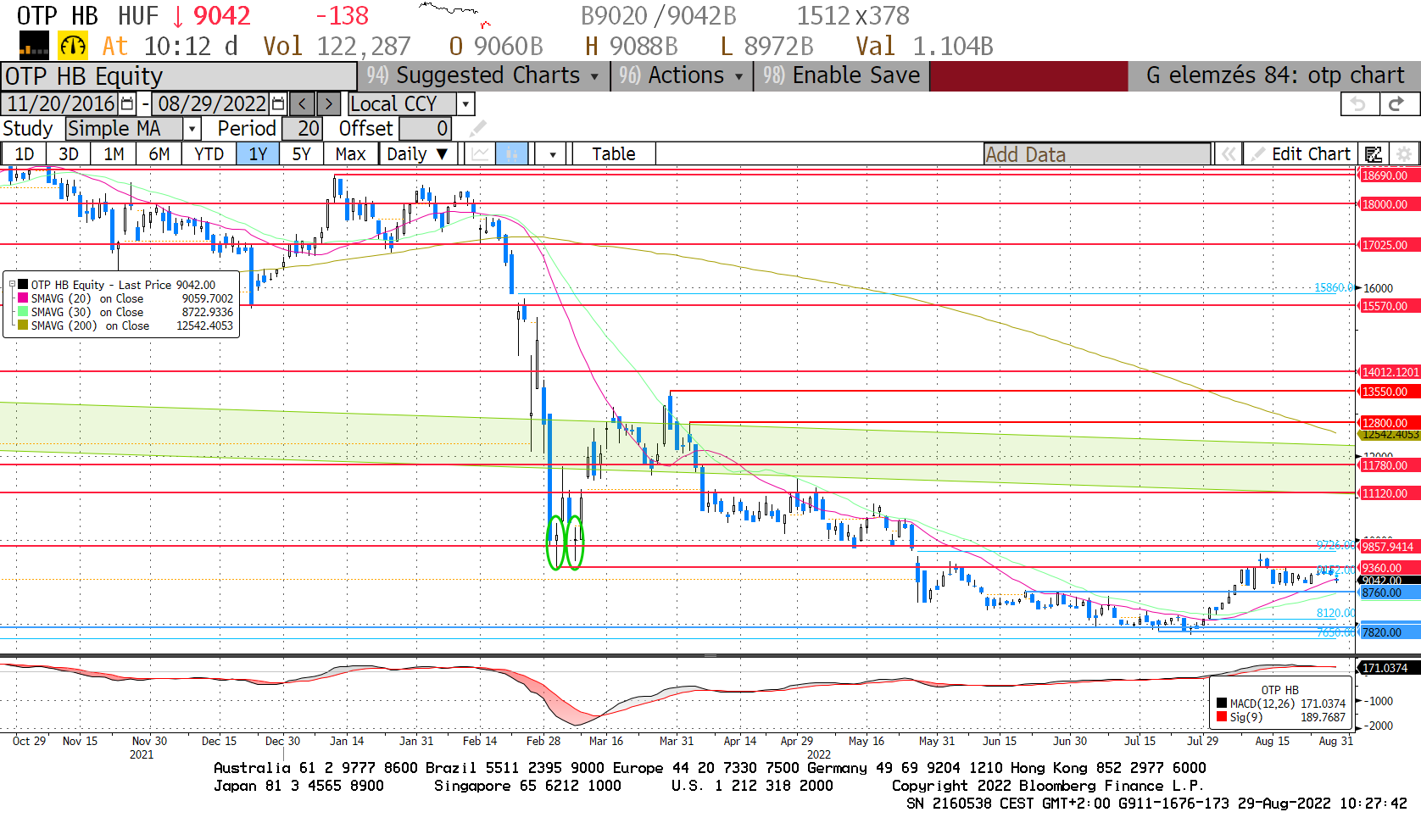The height and width of the screenshot is (840, 1421).
Task: Open chart settings gear icon
Action: tap(1404, 154)
